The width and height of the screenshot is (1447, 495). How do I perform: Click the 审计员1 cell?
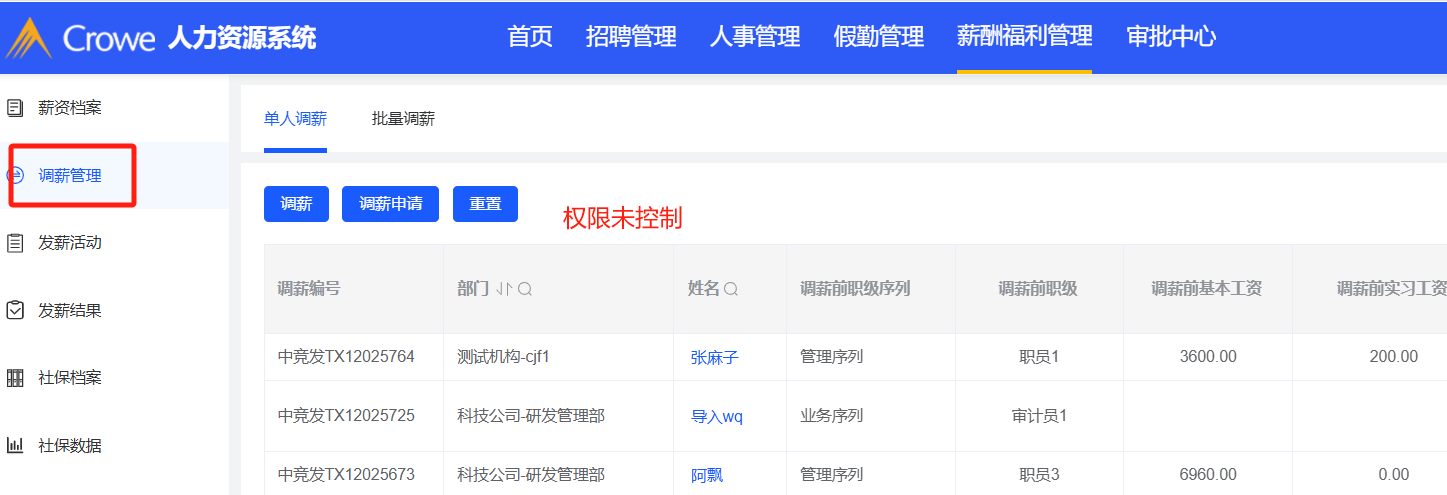[x=1039, y=415]
